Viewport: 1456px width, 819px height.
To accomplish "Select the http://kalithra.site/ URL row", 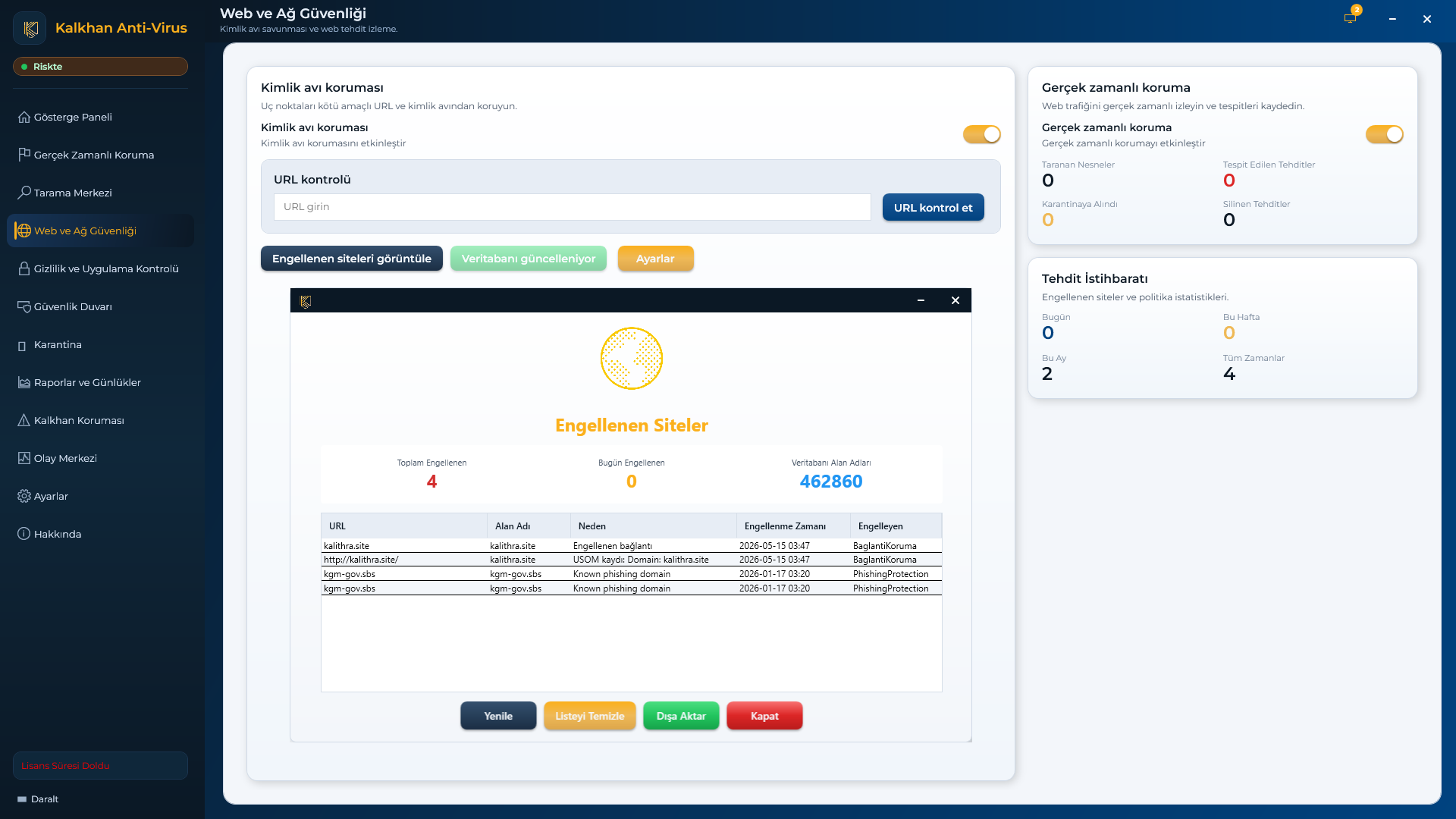I will [x=632, y=560].
